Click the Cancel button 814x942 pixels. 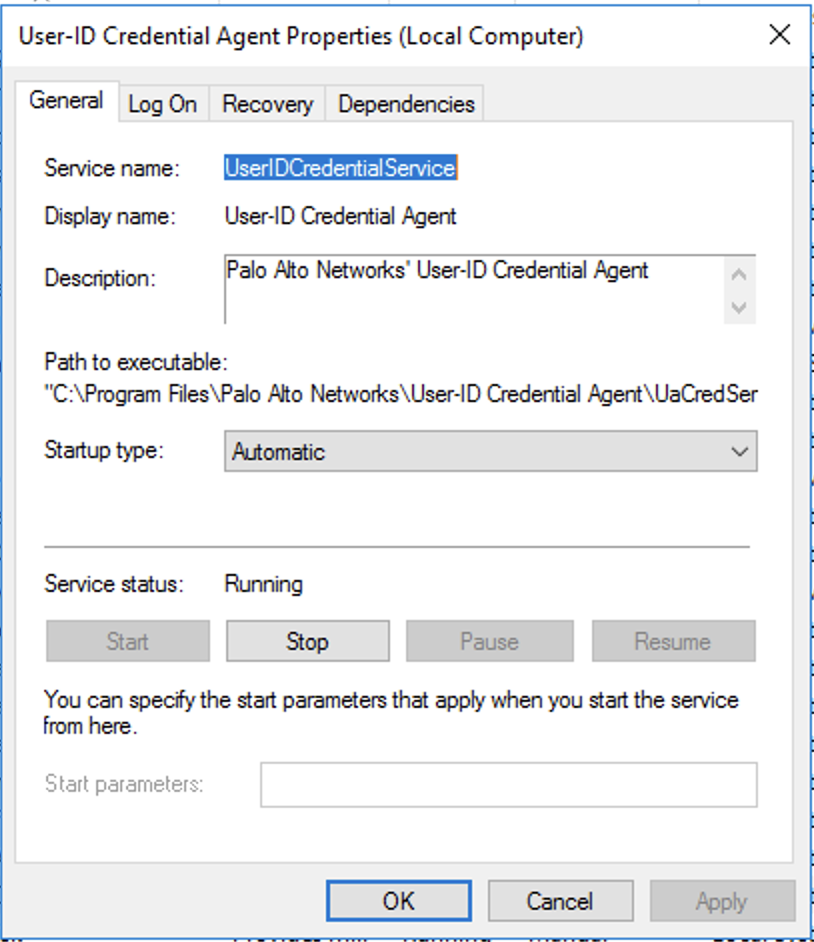tap(560, 901)
